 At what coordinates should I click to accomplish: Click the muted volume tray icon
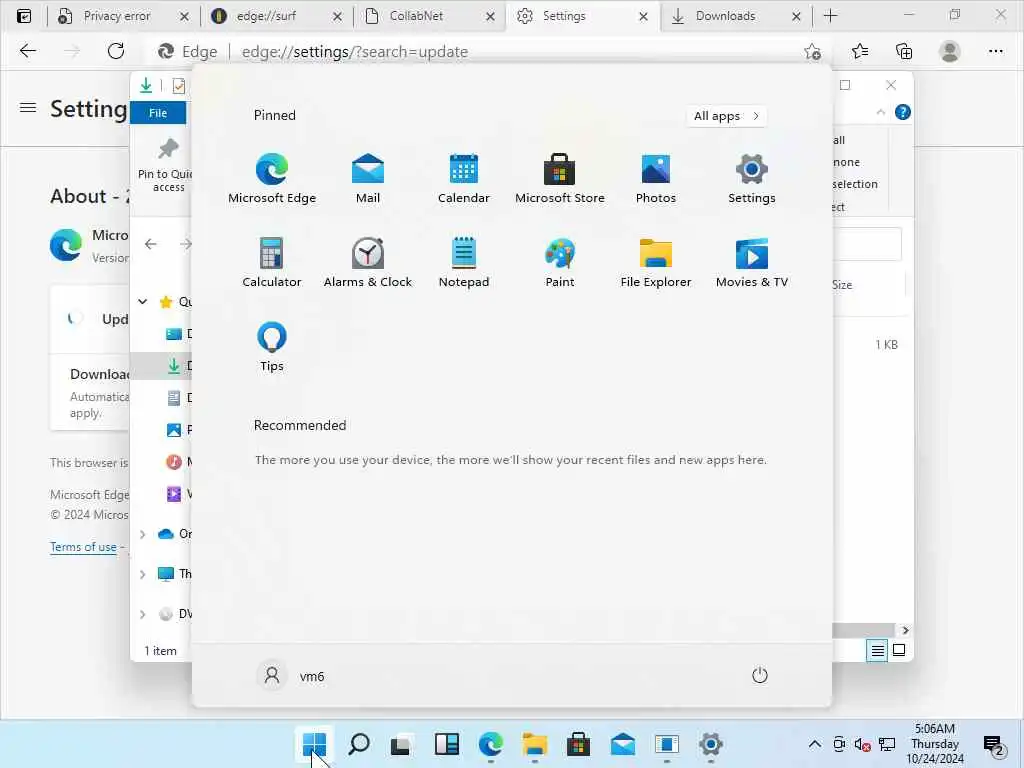862,744
